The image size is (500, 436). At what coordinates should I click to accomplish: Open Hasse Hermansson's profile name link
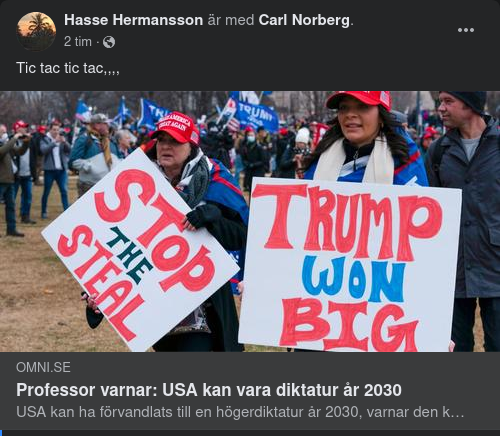(x=133, y=20)
